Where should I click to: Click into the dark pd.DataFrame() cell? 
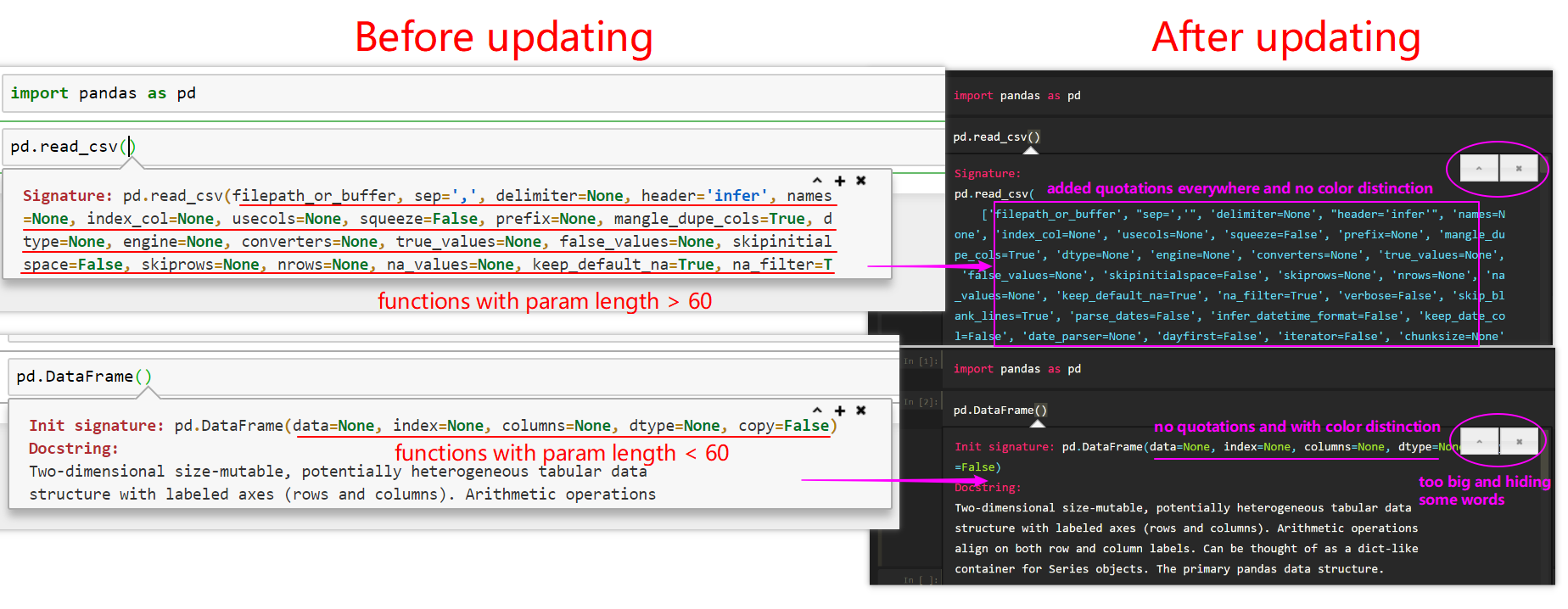[x=1249, y=410]
